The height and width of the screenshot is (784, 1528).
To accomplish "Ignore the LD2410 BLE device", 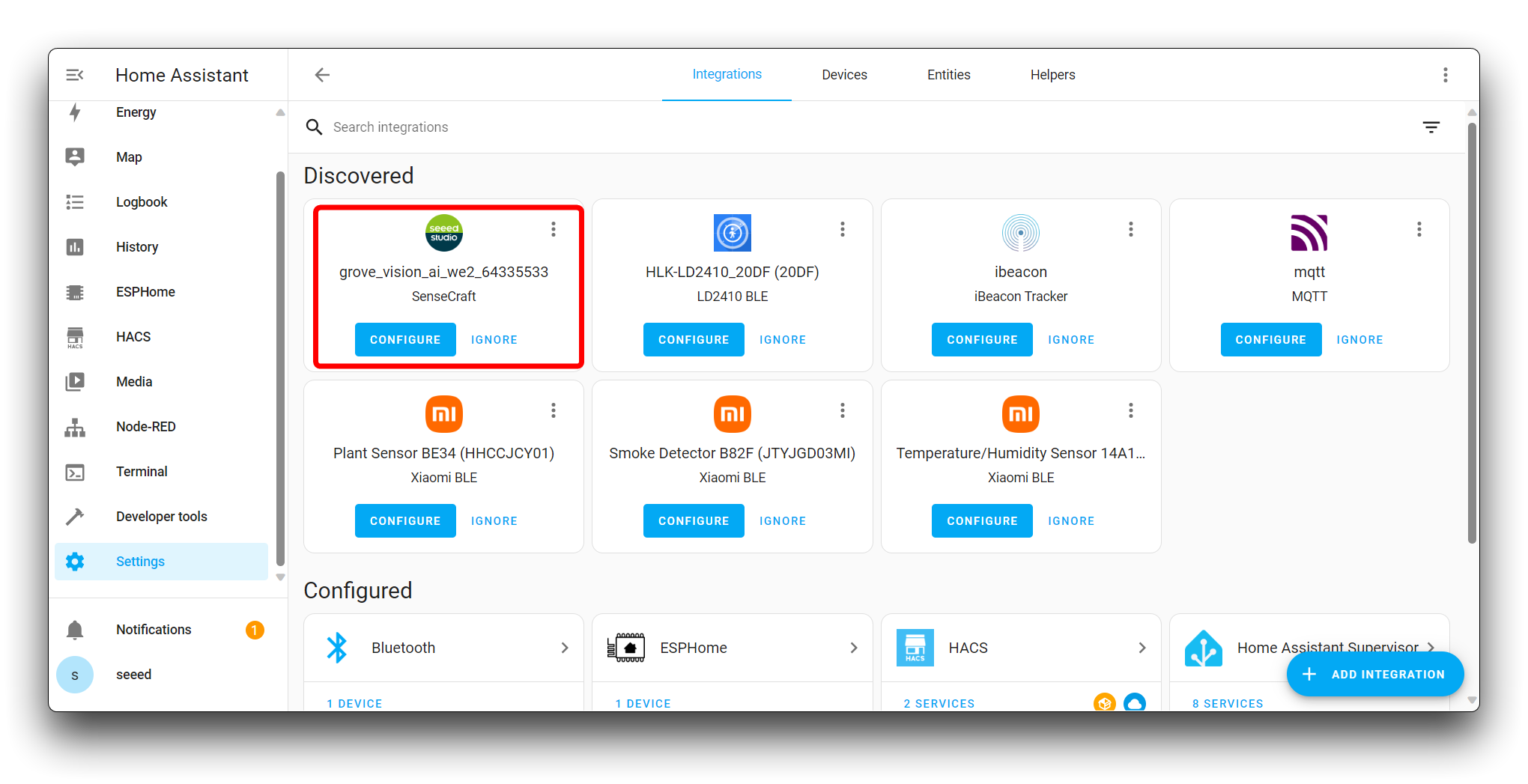I will [783, 340].
